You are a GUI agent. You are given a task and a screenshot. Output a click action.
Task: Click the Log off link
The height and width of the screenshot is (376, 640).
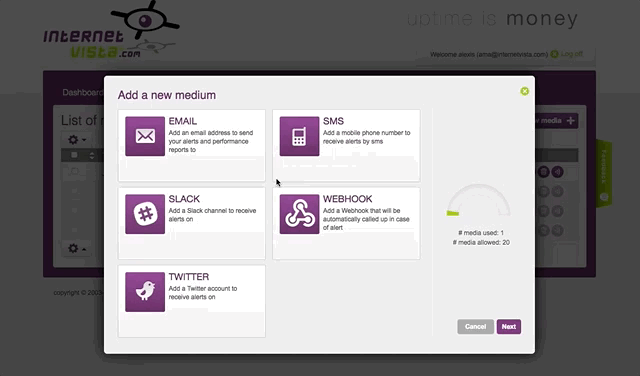point(571,54)
